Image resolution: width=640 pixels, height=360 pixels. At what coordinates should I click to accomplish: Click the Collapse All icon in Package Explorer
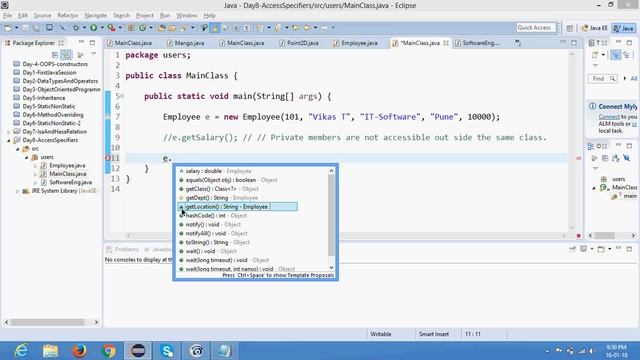click(x=55, y=54)
